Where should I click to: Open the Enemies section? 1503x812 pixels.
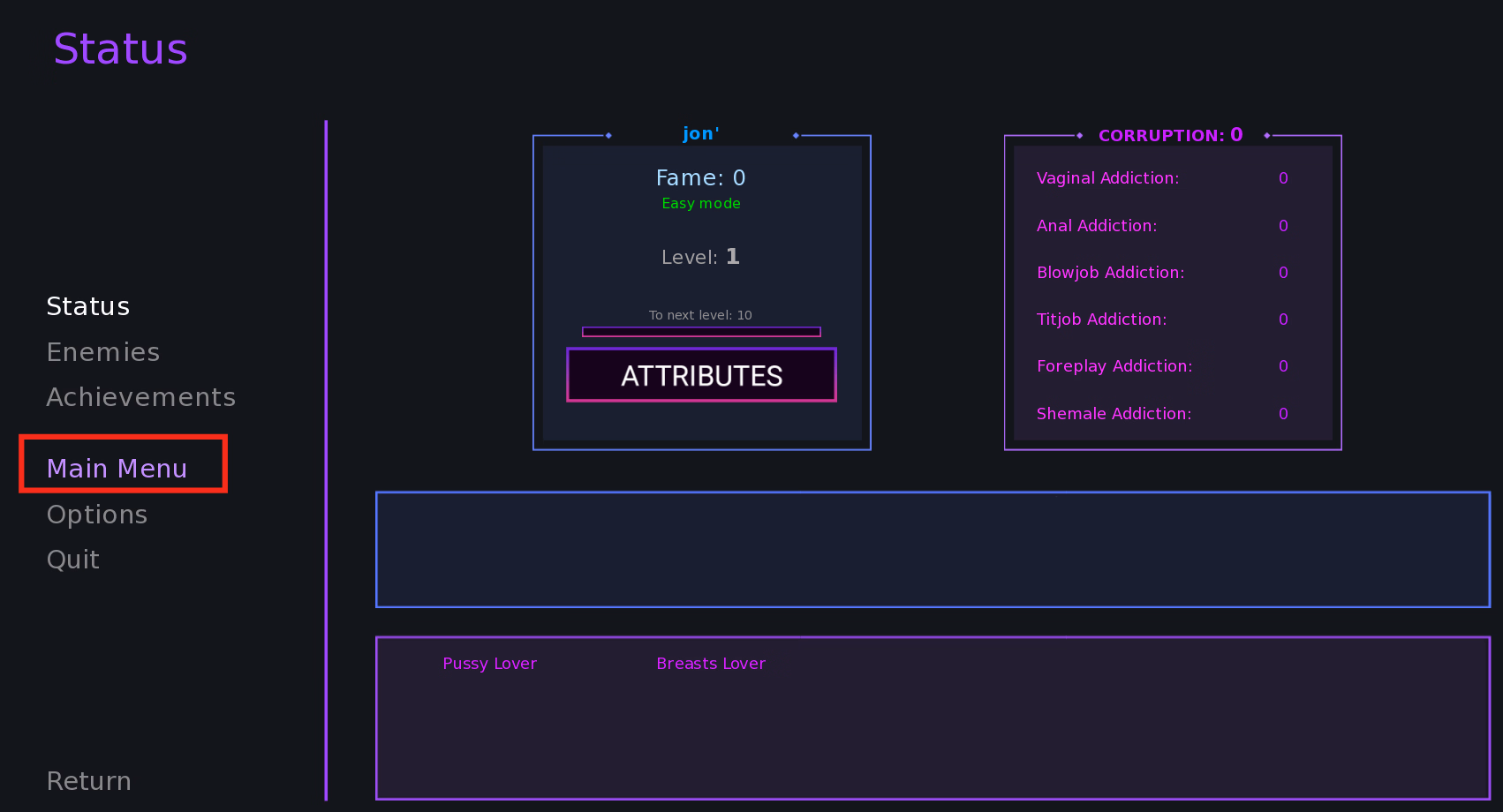coord(103,352)
